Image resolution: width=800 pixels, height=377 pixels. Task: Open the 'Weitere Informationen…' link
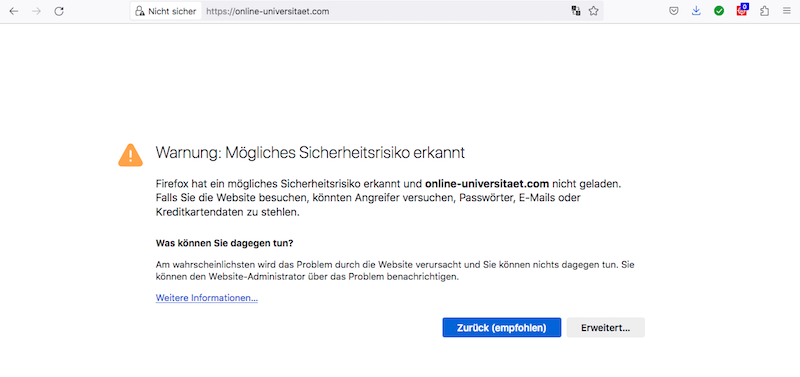[207, 298]
